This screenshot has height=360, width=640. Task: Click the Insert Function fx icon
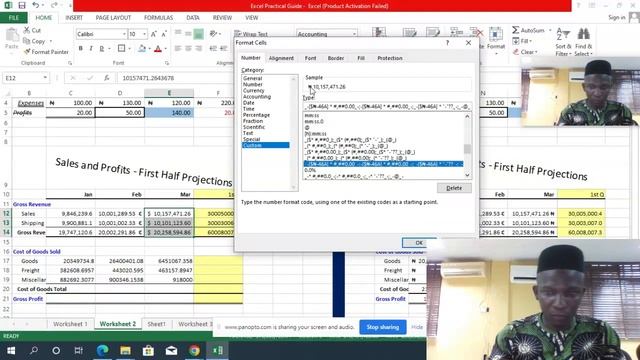[x=107, y=78]
